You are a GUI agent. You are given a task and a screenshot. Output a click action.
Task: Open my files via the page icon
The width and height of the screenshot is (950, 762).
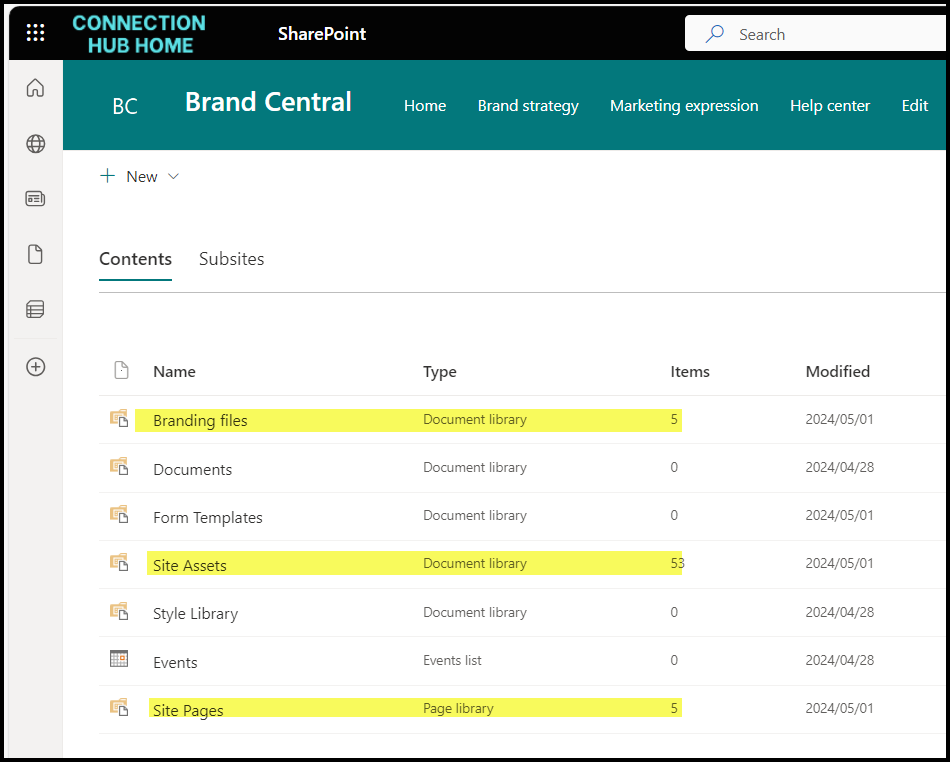(x=35, y=254)
